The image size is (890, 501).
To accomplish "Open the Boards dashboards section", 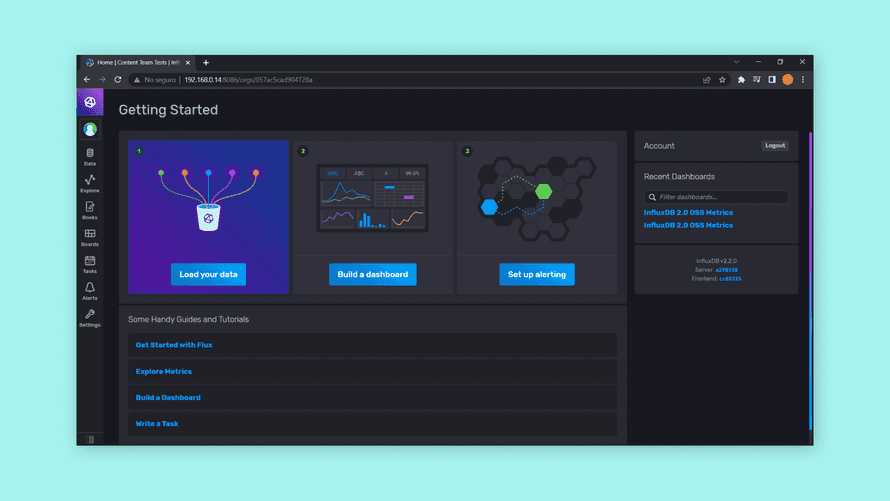I will click(x=90, y=237).
